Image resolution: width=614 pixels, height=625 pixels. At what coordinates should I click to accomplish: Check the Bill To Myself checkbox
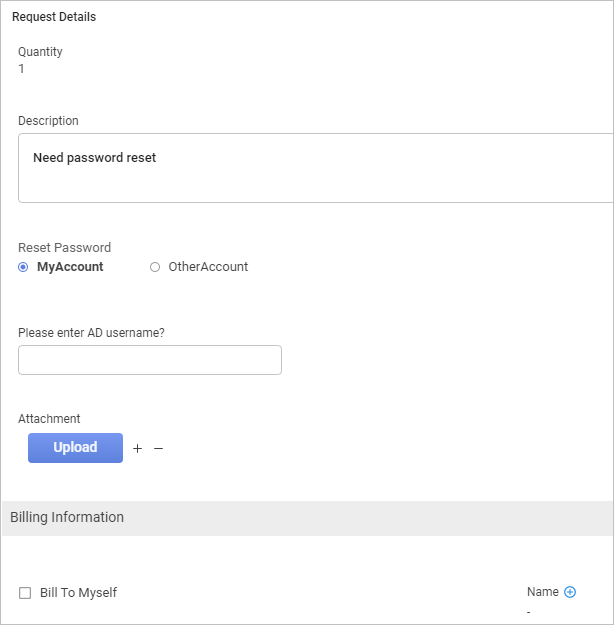pos(25,593)
